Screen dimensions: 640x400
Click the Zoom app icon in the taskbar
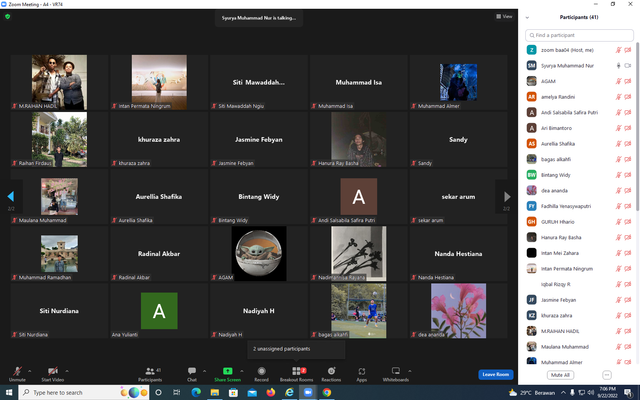click(x=308, y=392)
